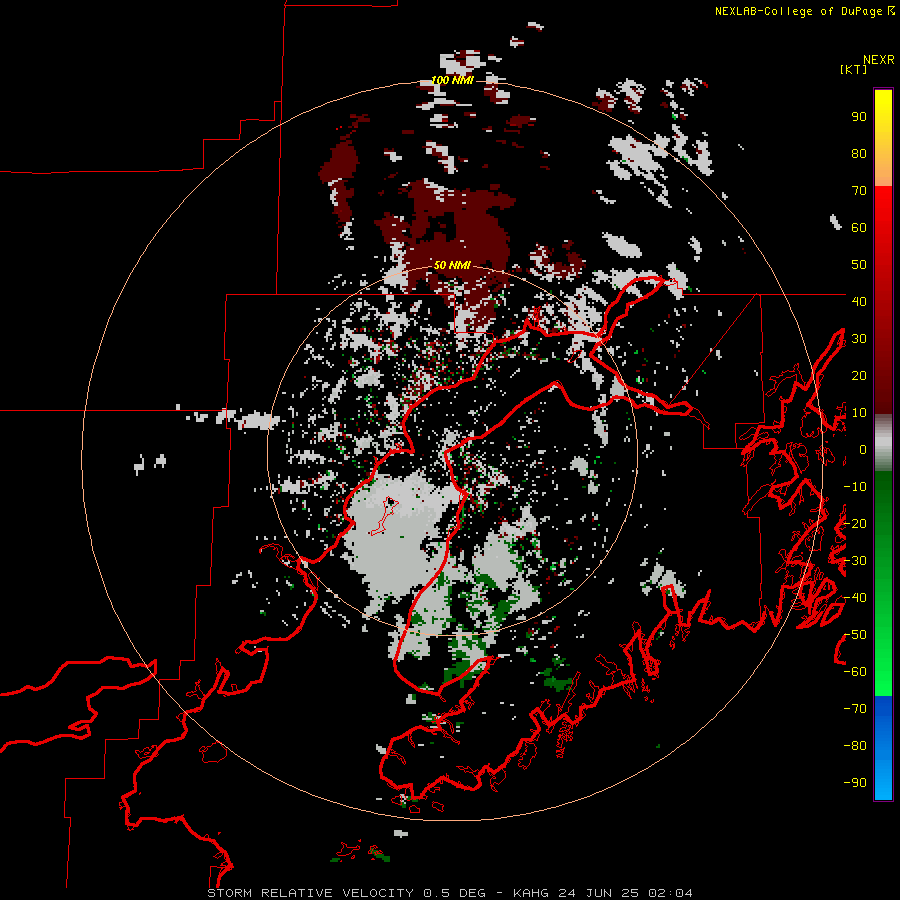Select the 0 knot scale value

[x=863, y=449]
